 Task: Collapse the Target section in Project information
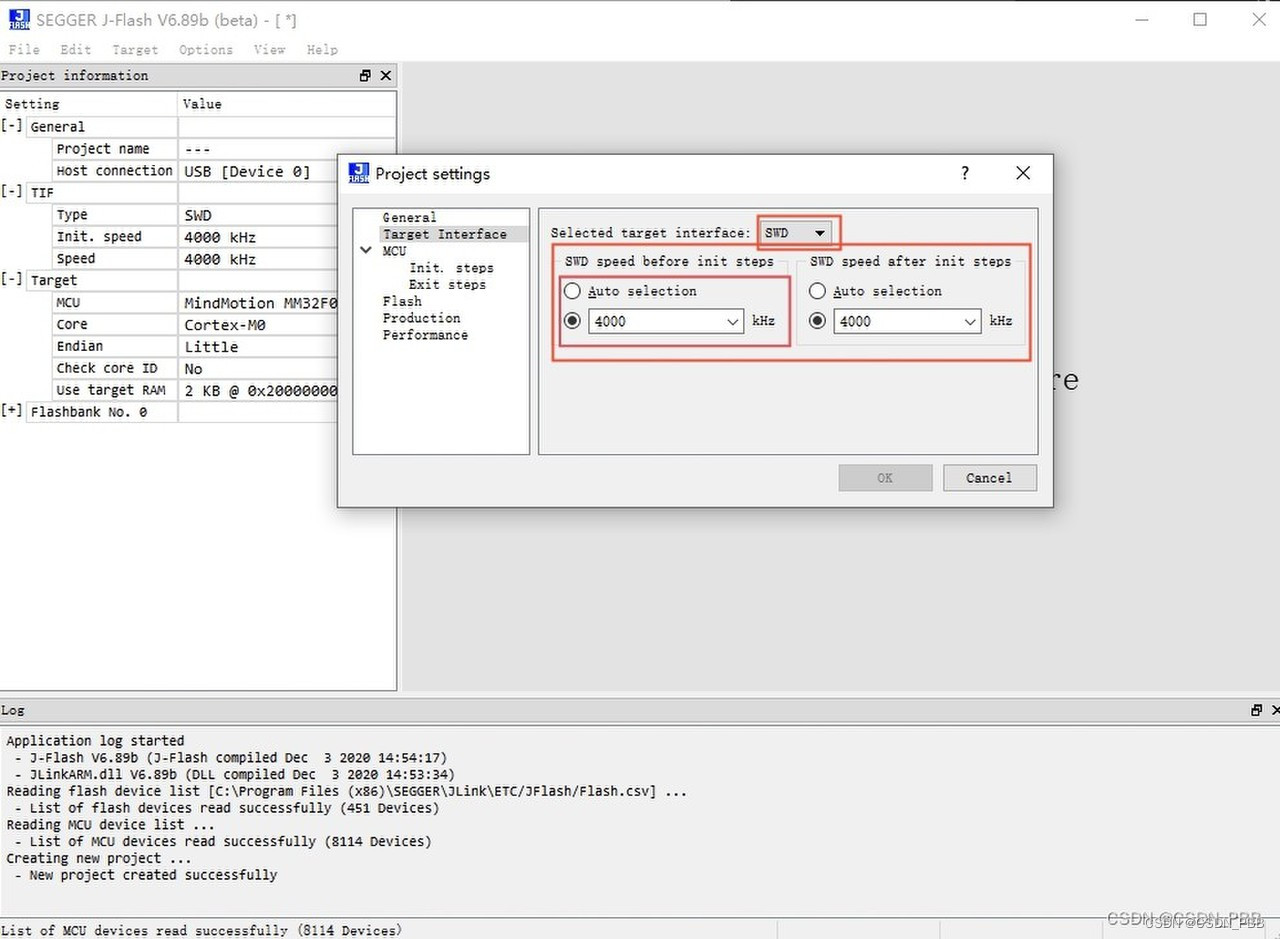[12, 280]
